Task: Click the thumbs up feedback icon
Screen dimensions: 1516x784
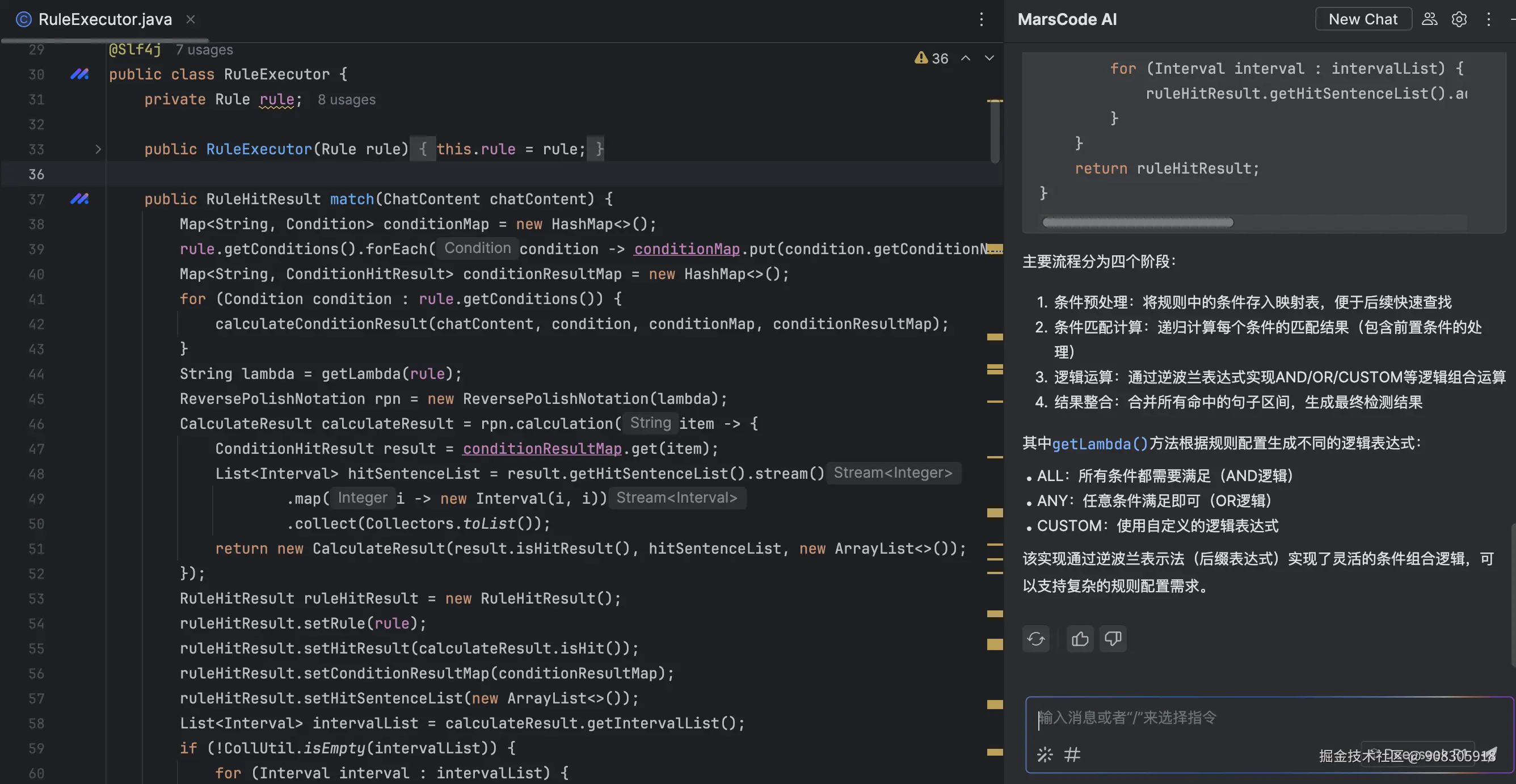Action: (1080, 639)
